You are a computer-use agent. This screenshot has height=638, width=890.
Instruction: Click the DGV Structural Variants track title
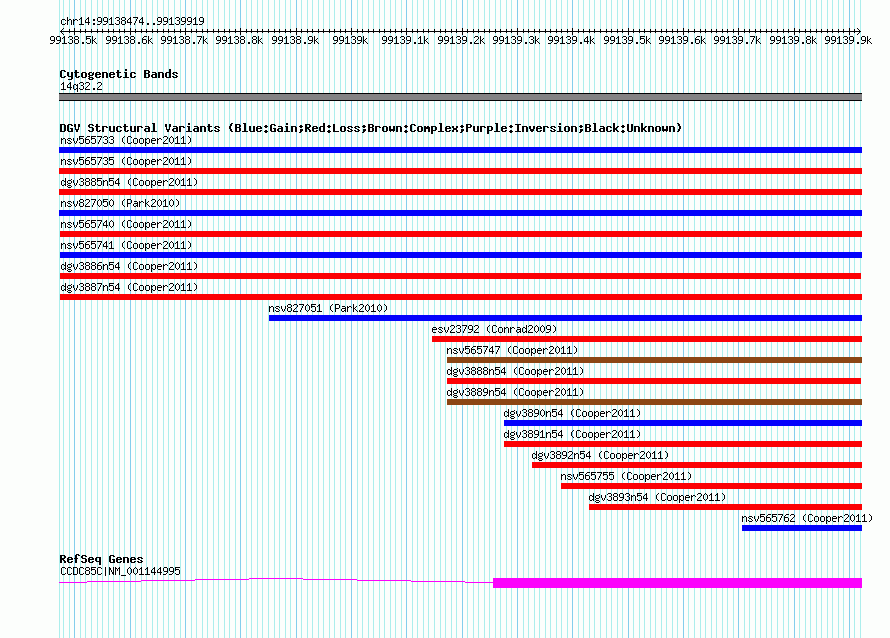coord(370,128)
